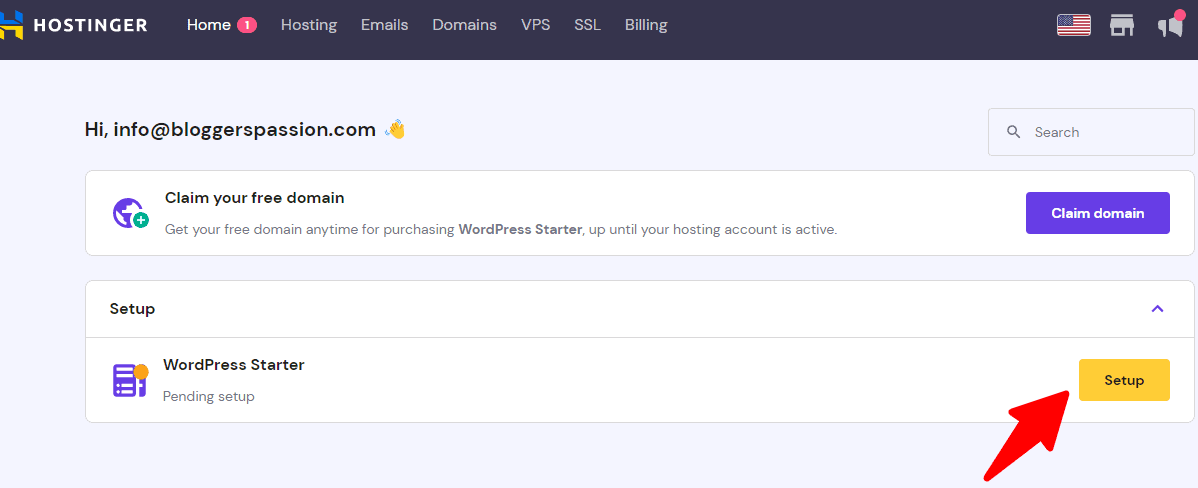Open the Billing page

[646, 25]
